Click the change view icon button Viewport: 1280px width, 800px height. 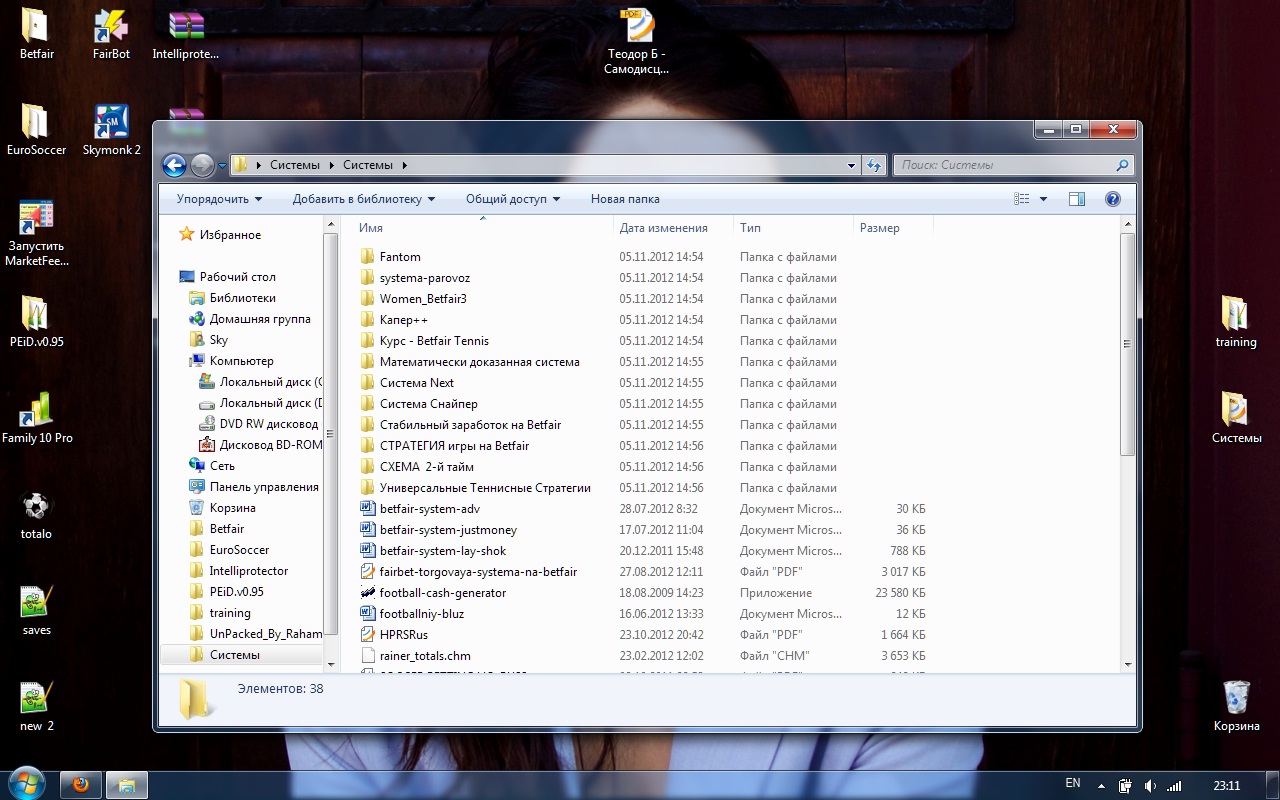click(x=1022, y=199)
